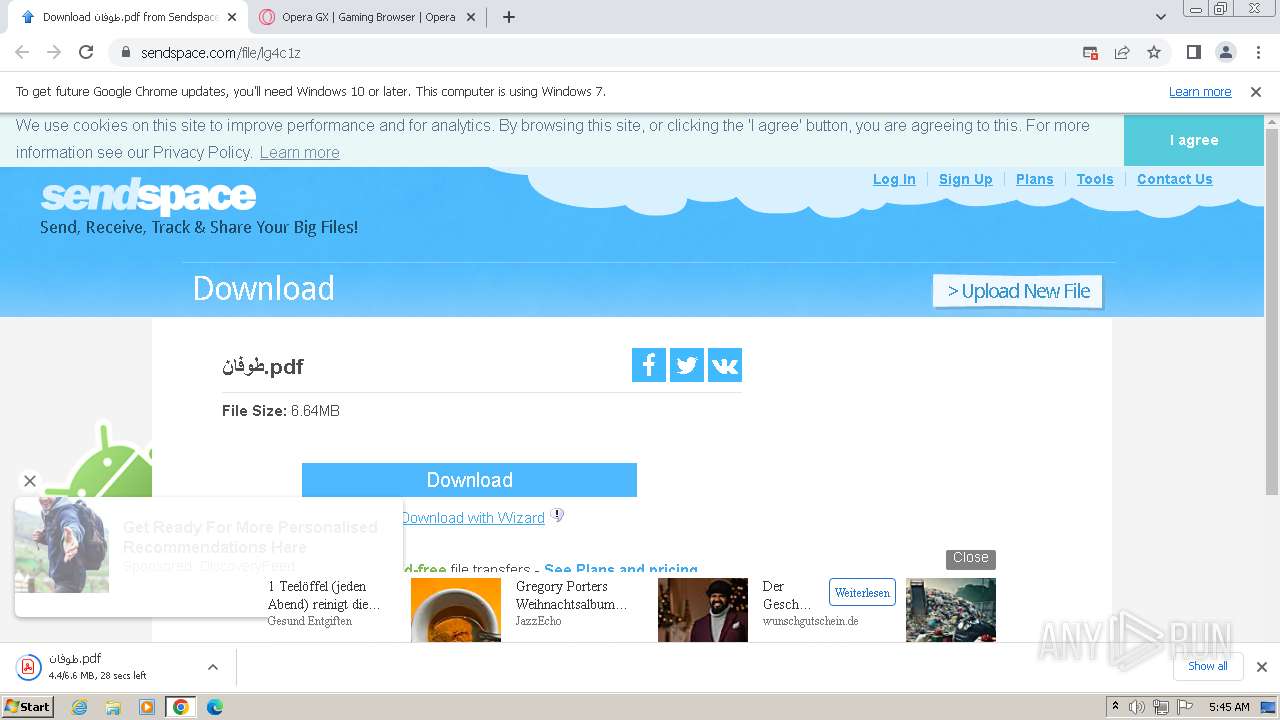Show hidden system tray icons

1115,707
